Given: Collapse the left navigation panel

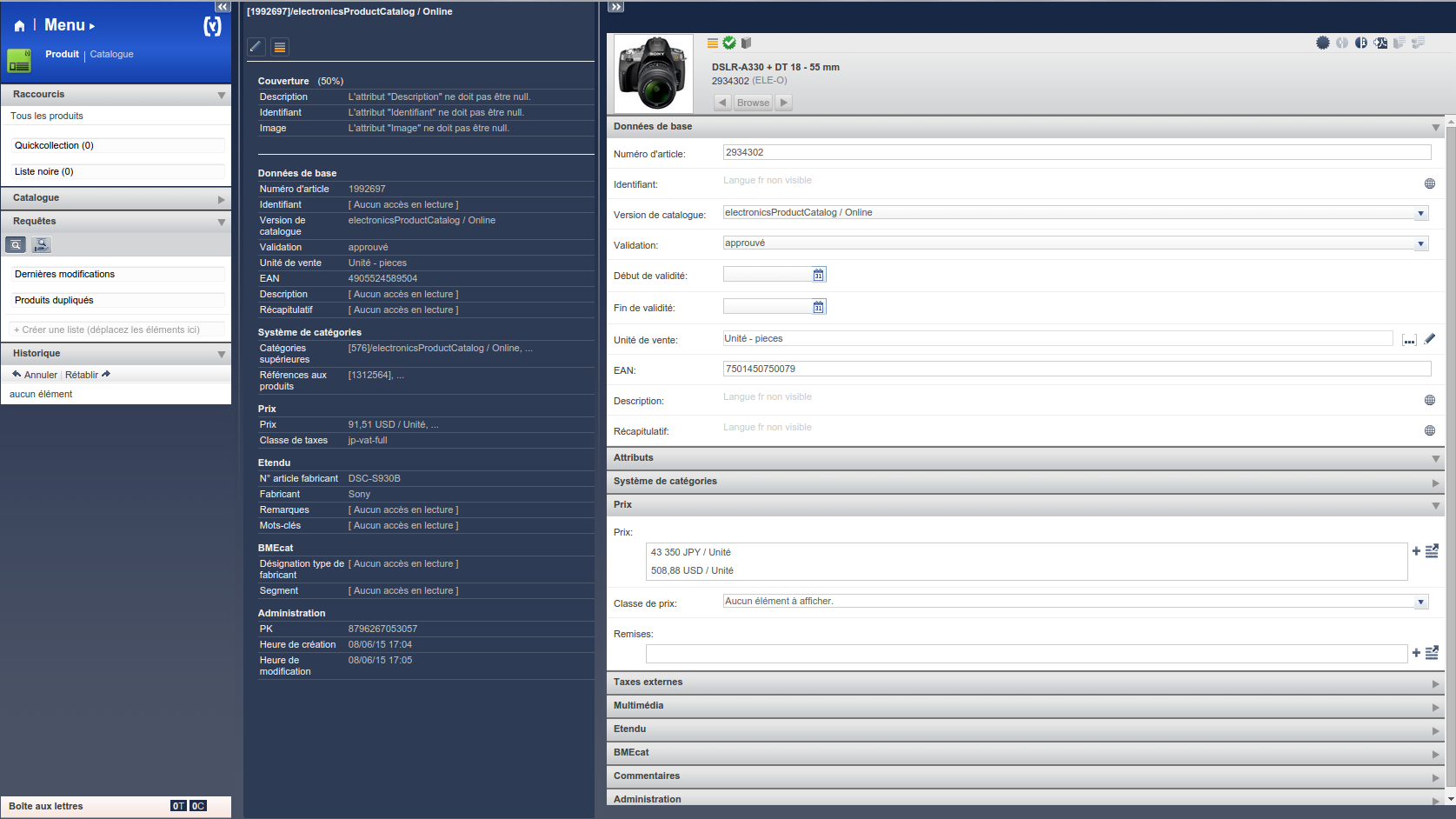Looking at the screenshot, I should point(223,7).
